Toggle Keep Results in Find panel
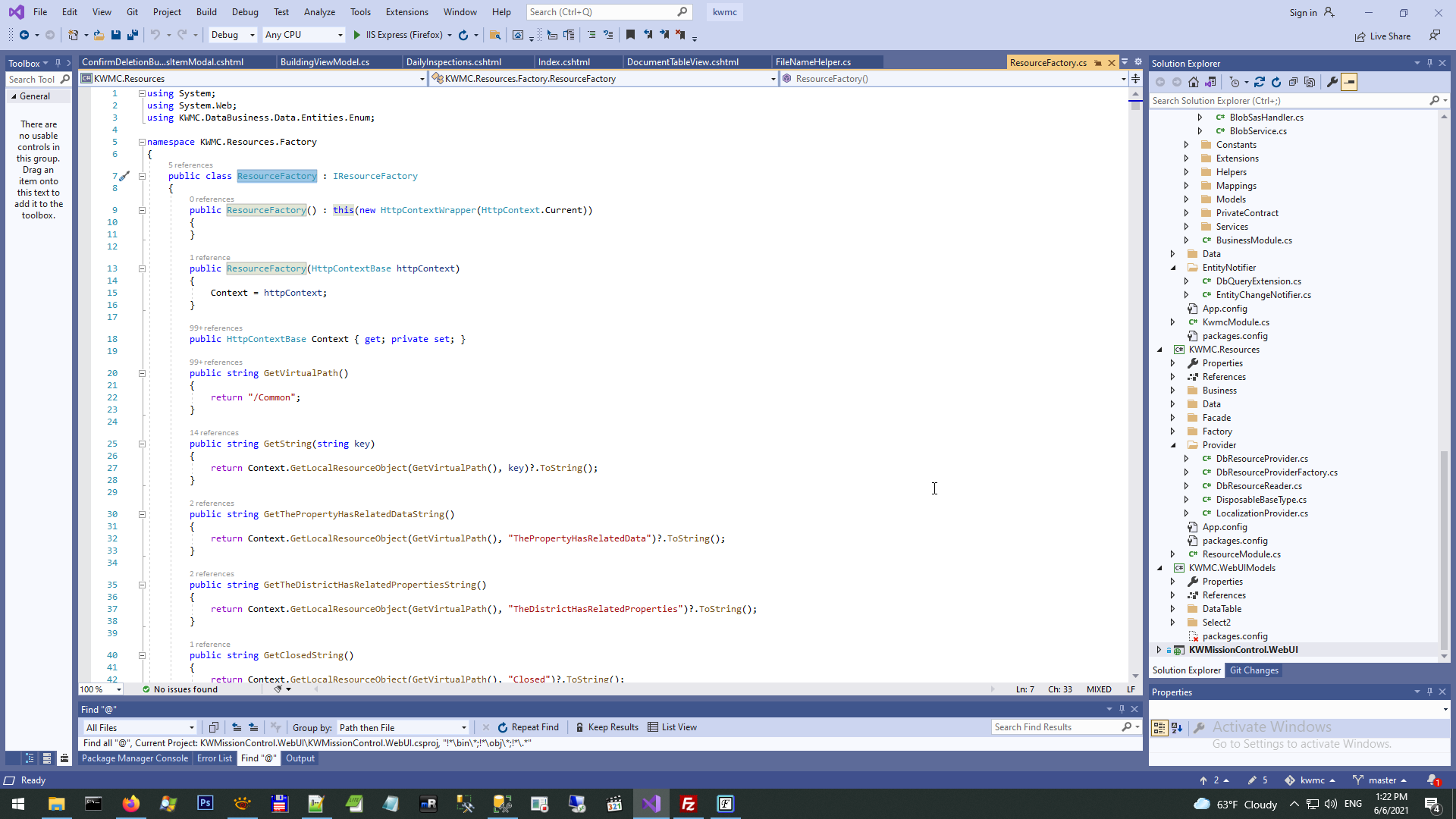 607,727
